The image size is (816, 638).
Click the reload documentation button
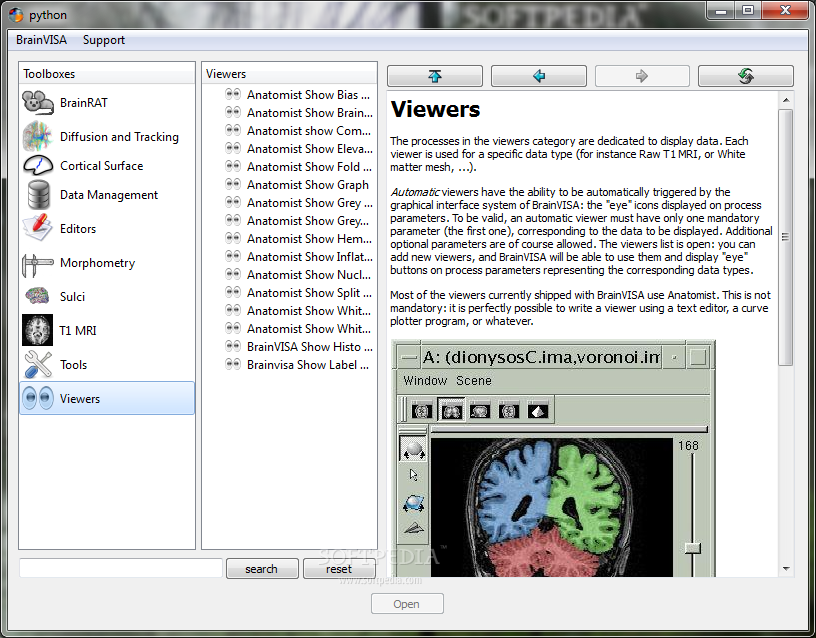click(x=746, y=76)
